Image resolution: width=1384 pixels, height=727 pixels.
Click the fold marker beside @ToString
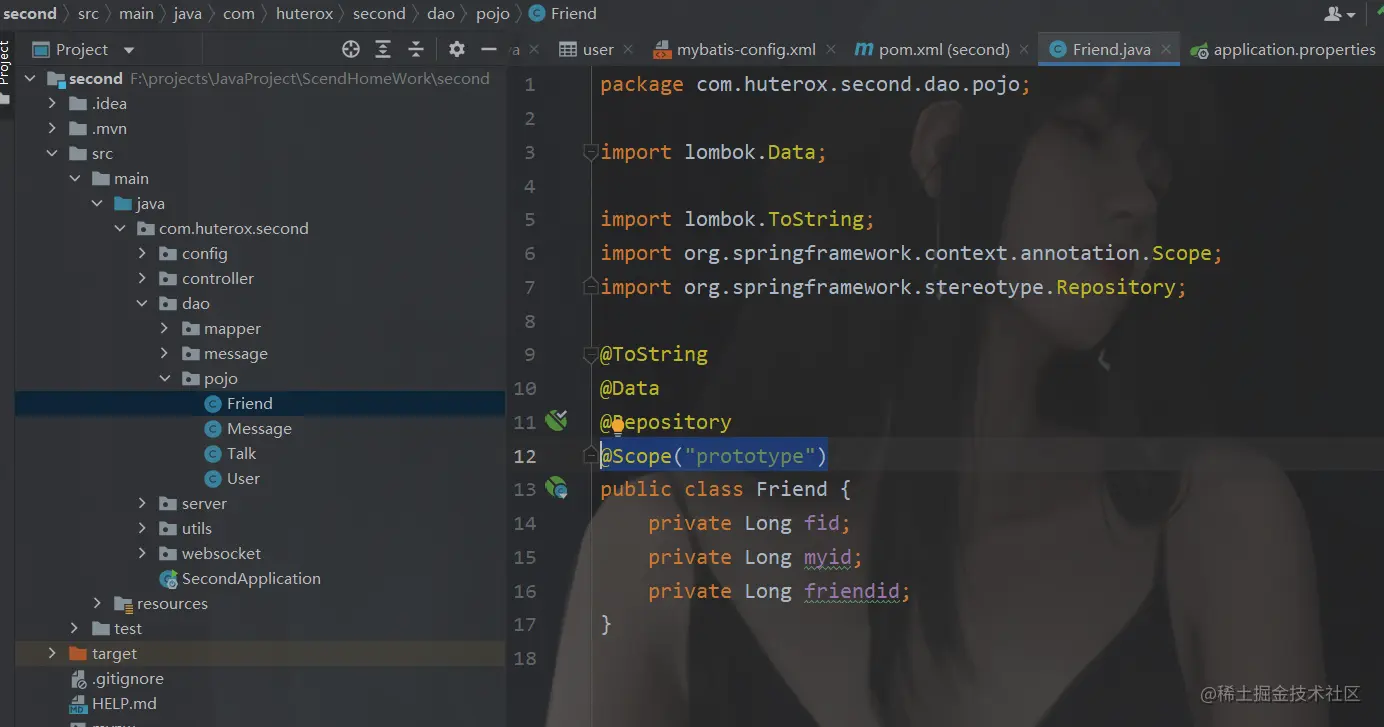[x=591, y=354]
